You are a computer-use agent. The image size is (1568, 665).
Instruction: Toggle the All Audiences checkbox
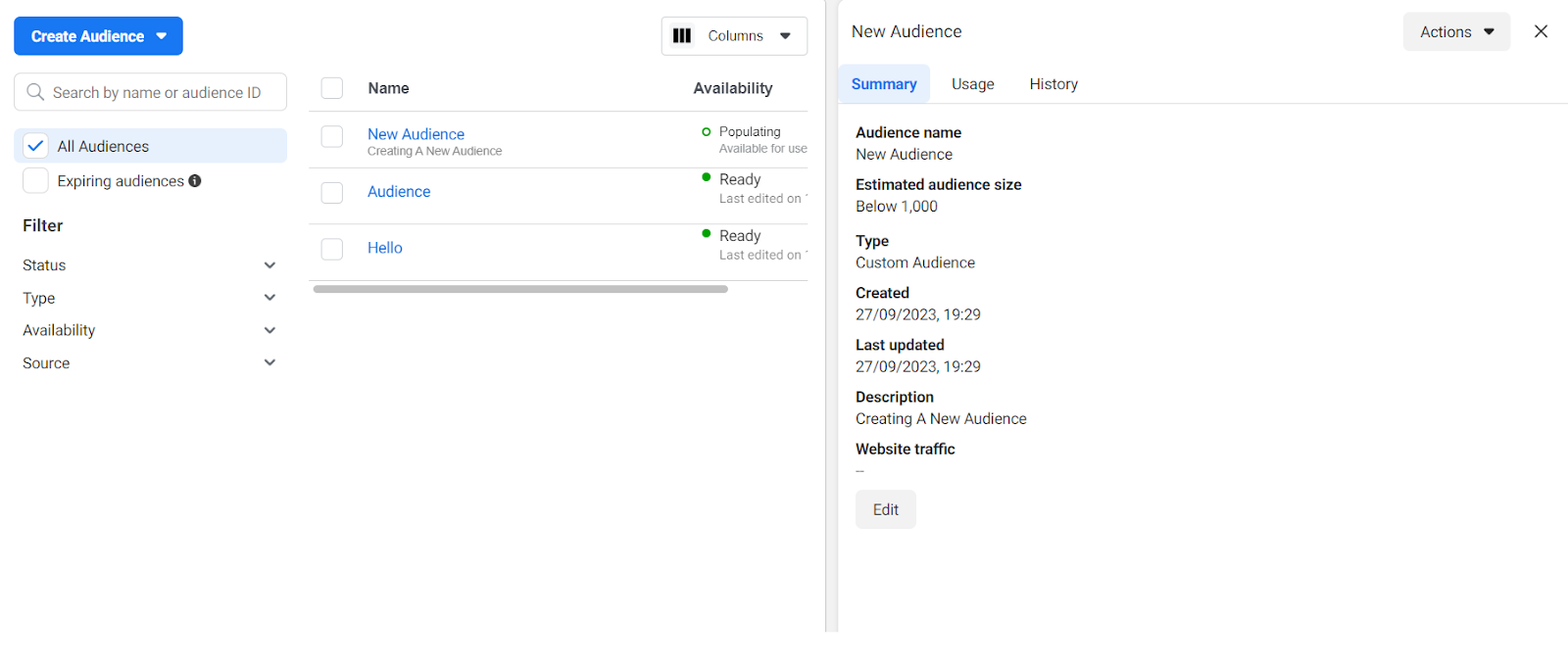pos(35,146)
